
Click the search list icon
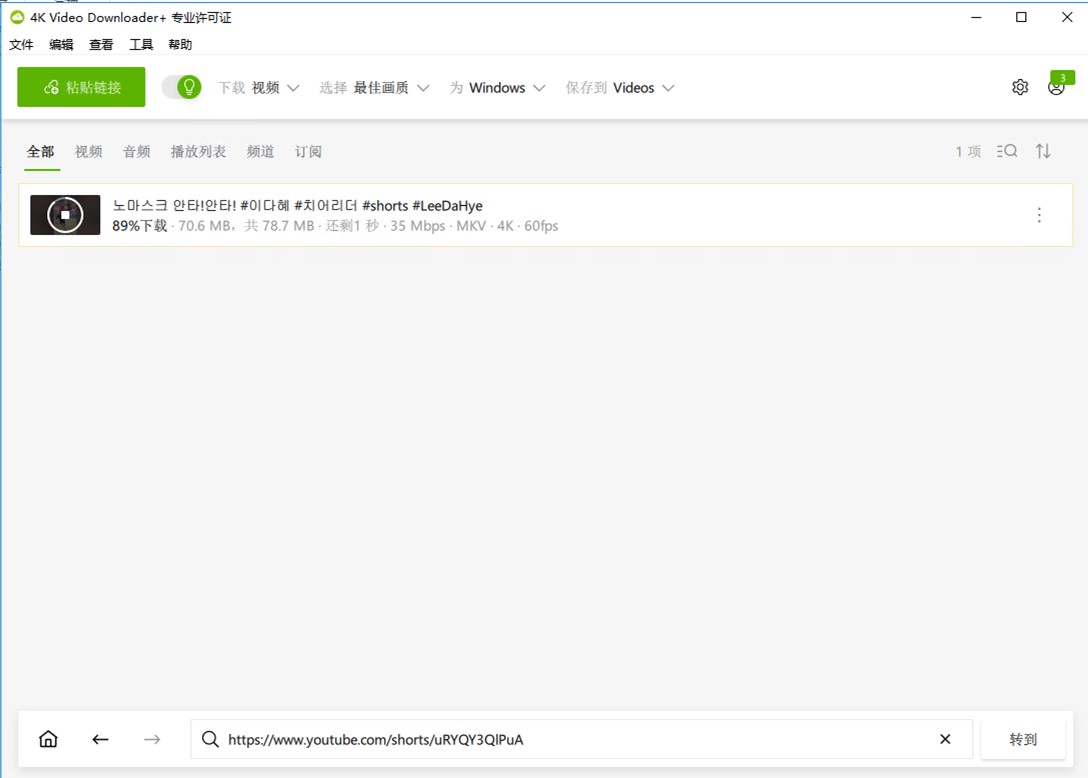tap(1007, 151)
